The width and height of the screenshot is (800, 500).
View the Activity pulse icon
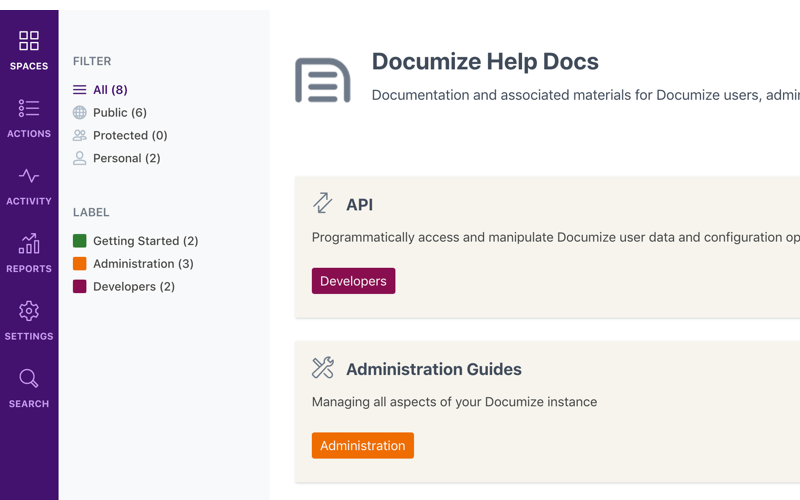[29, 176]
